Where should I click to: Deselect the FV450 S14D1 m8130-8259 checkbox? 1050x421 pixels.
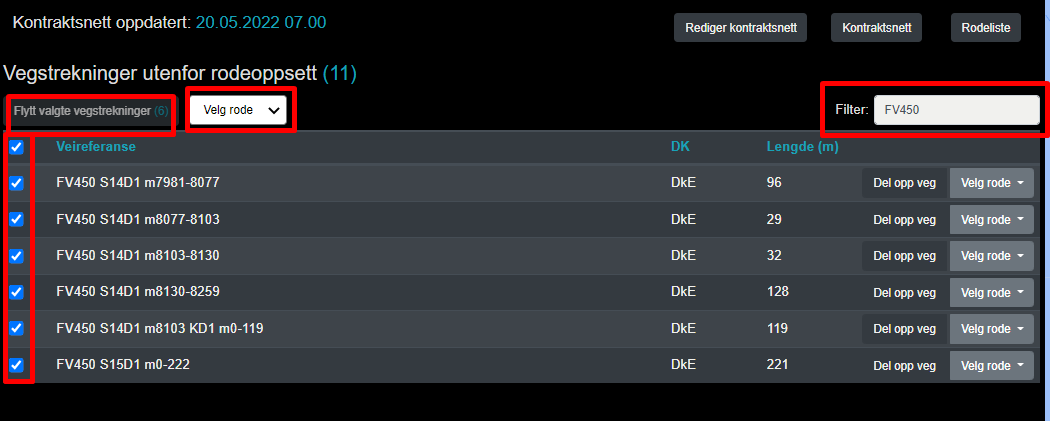click(x=16, y=292)
